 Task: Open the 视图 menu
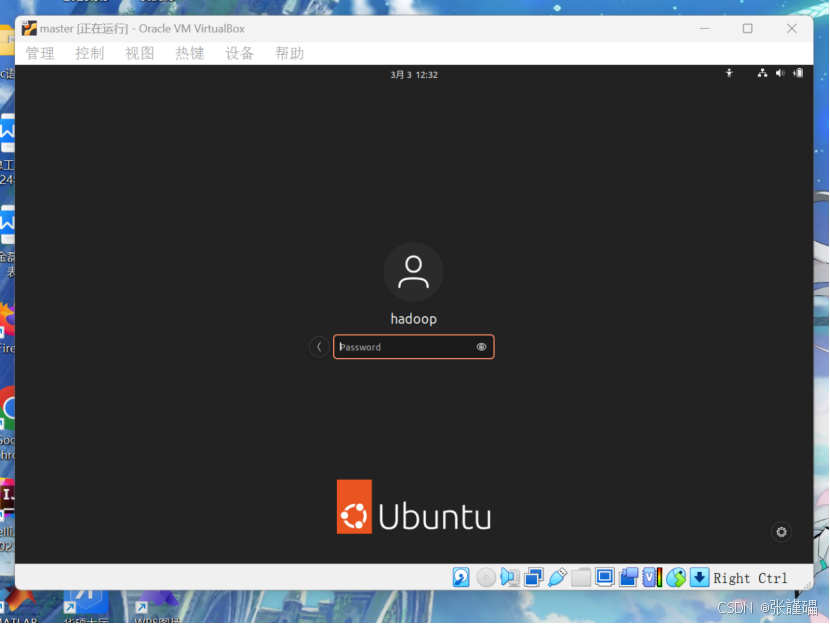[140, 53]
